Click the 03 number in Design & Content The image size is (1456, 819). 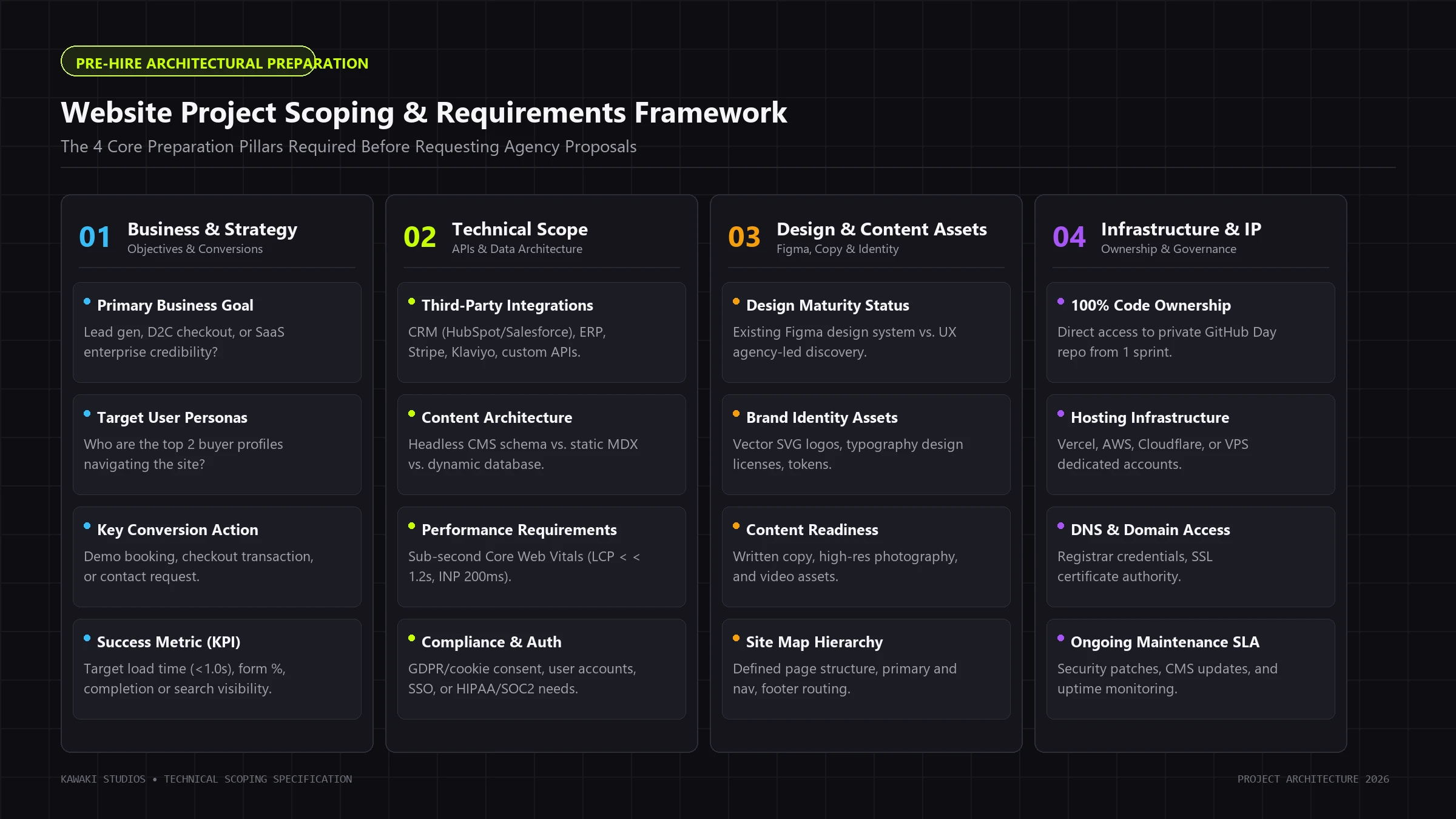744,237
